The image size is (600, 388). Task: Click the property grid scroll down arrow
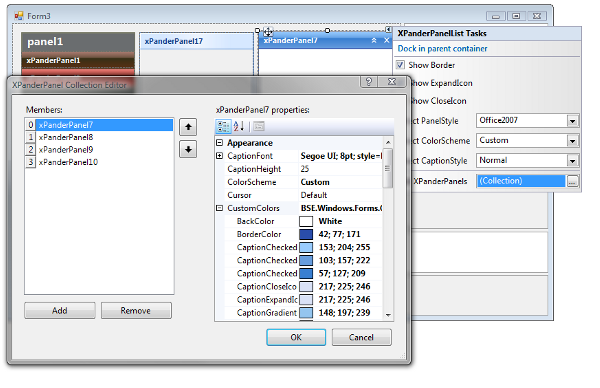(x=388, y=315)
